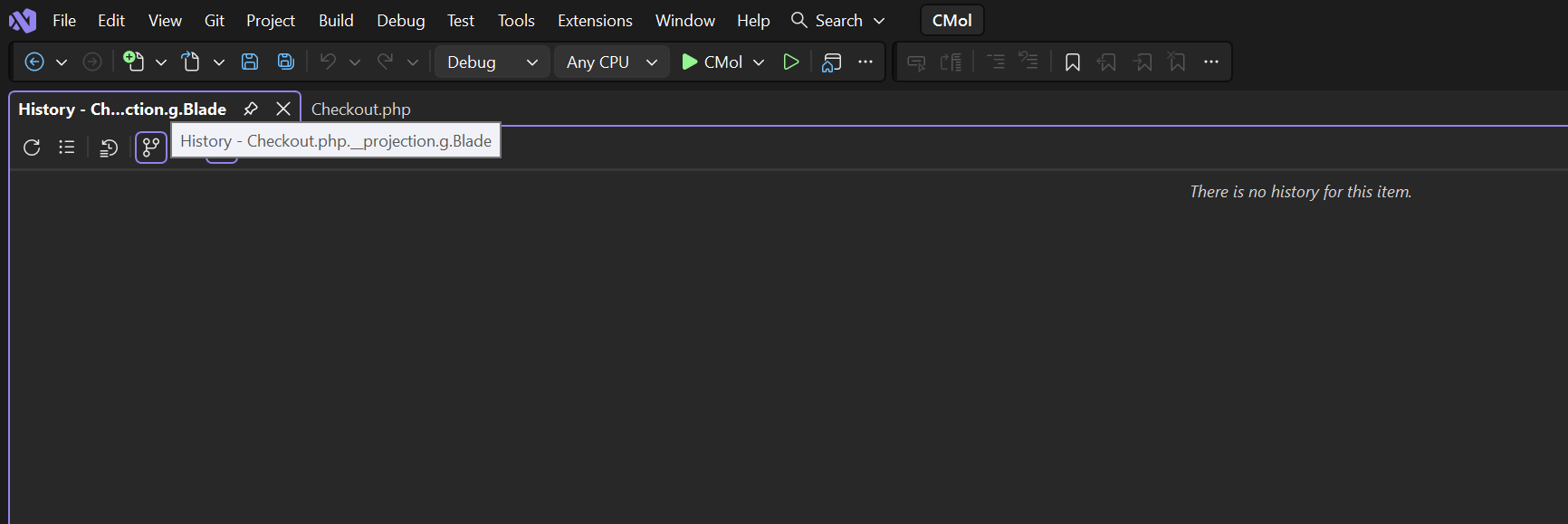Toggle the pin on History tab
The image size is (1568, 524).
251,109
